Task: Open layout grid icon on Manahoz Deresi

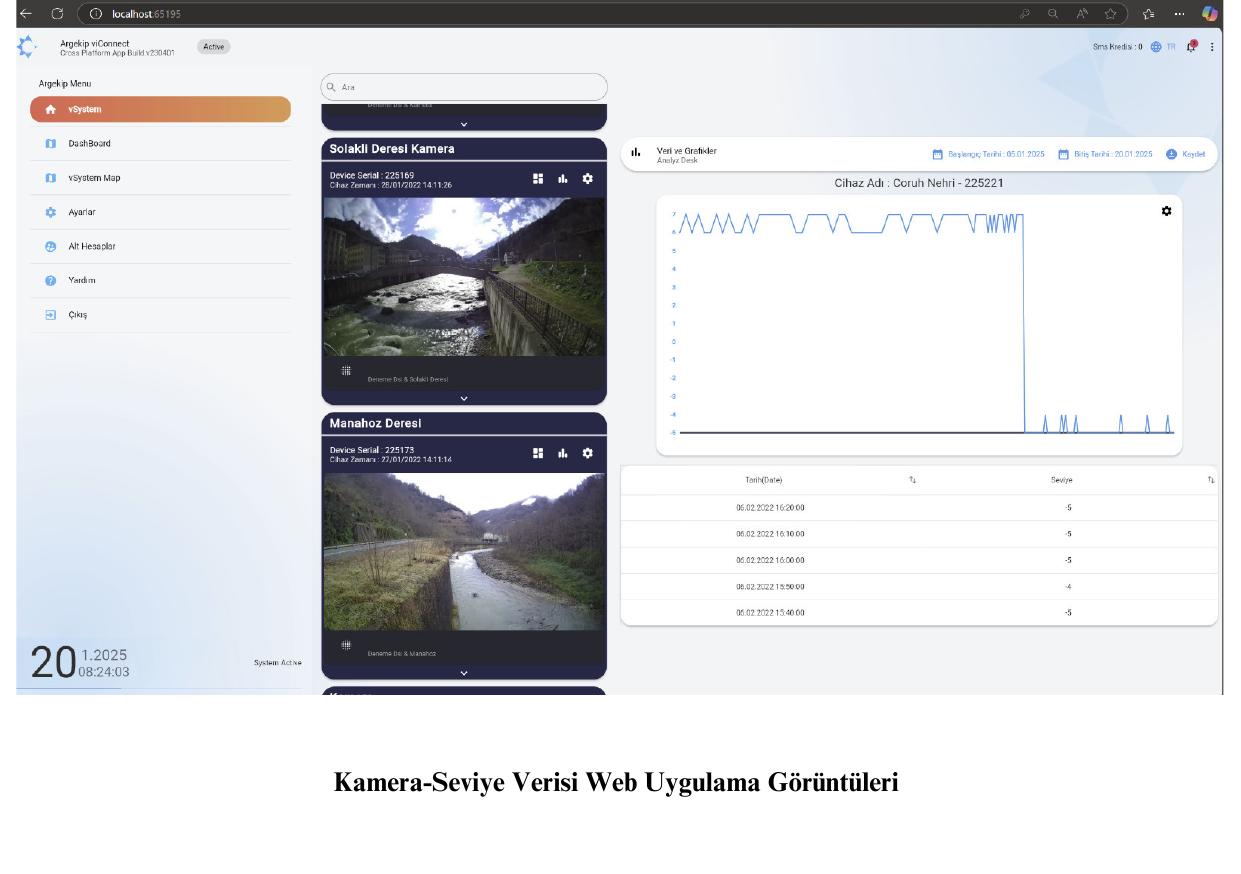Action: [x=538, y=453]
